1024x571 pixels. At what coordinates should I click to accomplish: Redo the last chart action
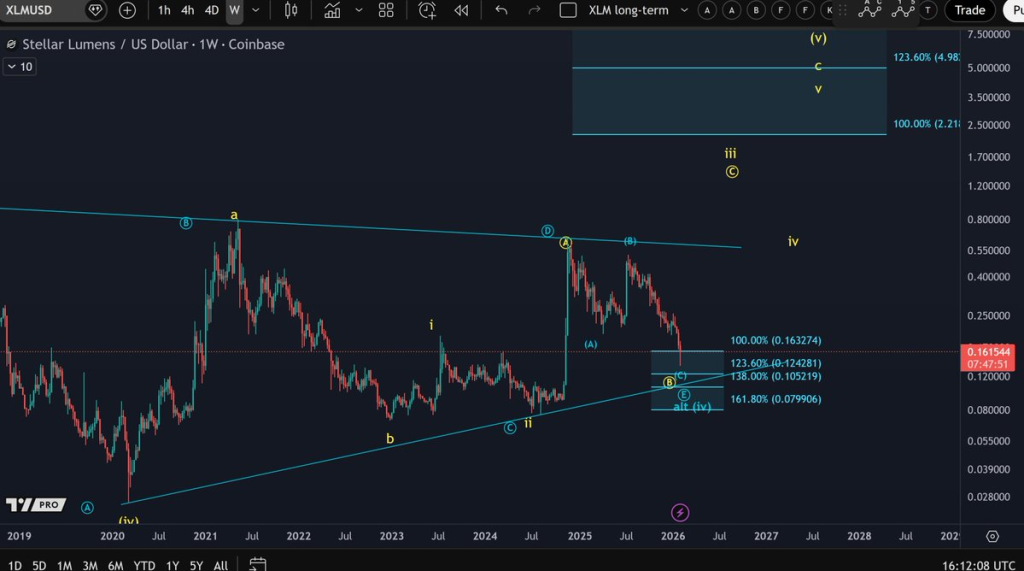(x=534, y=10)
